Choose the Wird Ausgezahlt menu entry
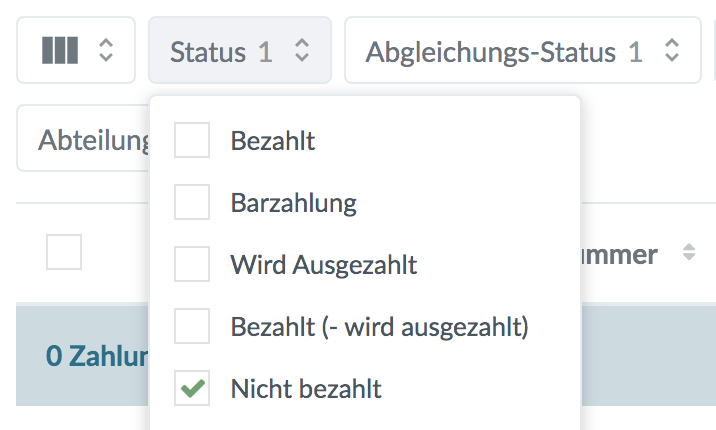This screenshot has width=716, height=430. 323,265
